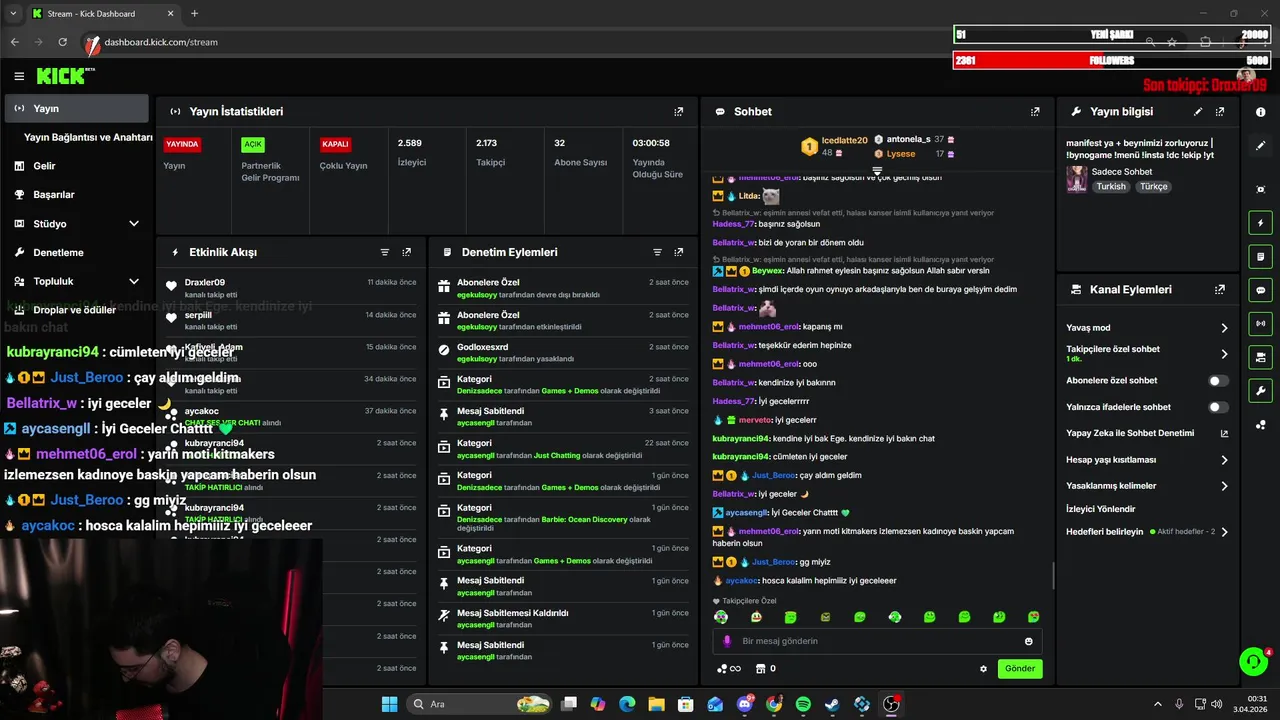Switch to Stream - Kick Dashboard browser tab

tap(102, 14)
